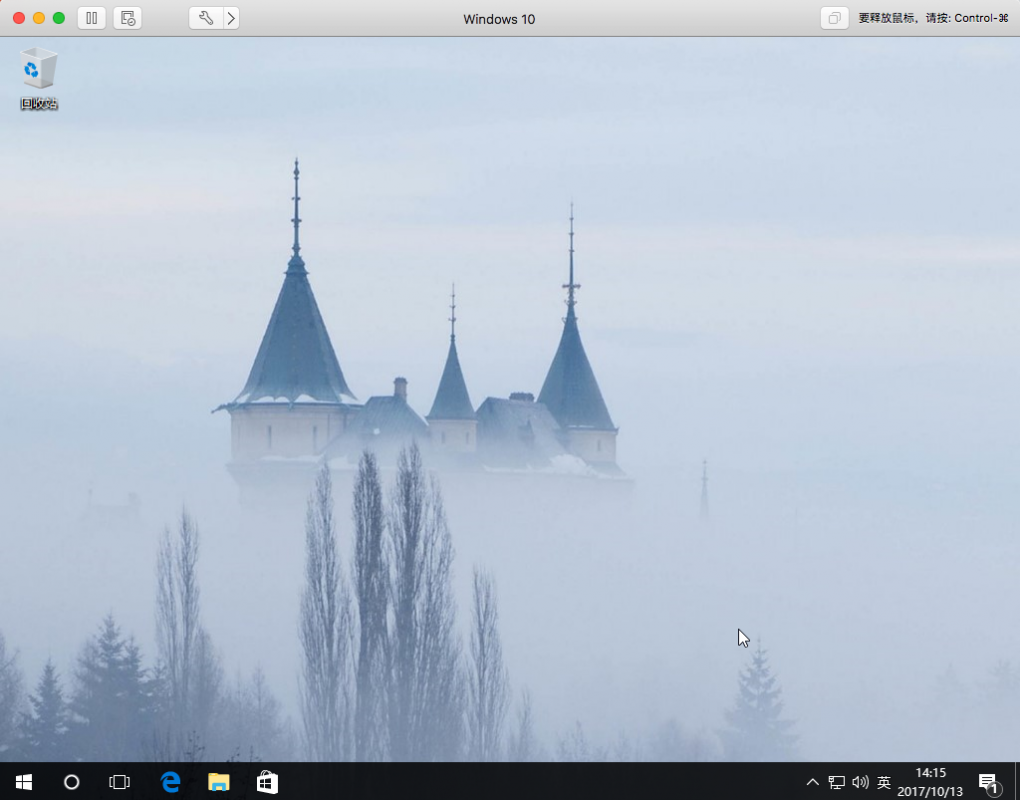The width and height of the screenshot is (1020, 800).
Task: Open VM settings wrench icon
Action: [x=206, y=18]
